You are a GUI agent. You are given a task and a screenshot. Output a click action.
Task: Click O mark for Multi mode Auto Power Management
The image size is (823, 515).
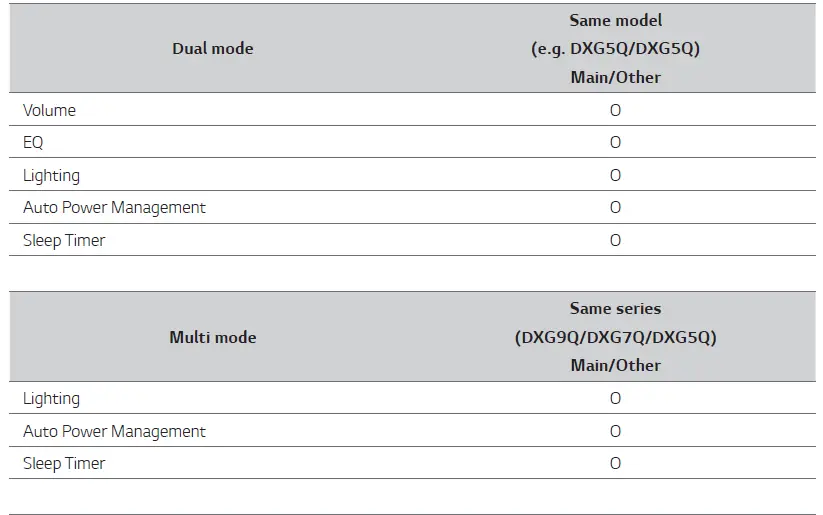click(615, 431)
